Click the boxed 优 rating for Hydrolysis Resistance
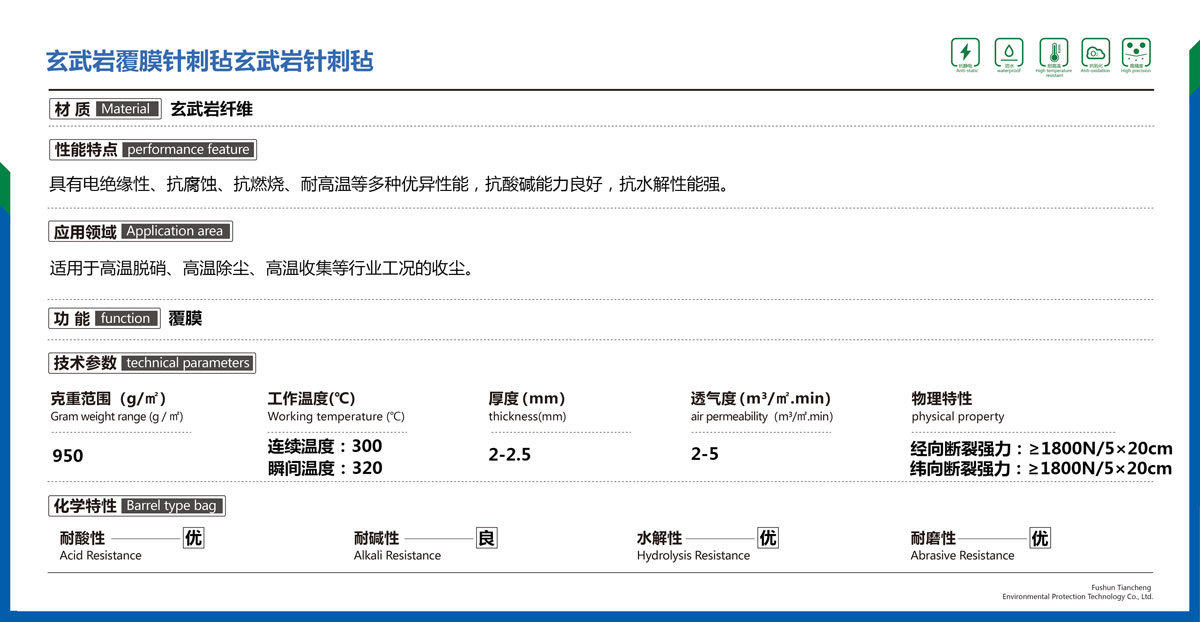The width and height of the screenshot is (1200, 622). tap(767, 538)
